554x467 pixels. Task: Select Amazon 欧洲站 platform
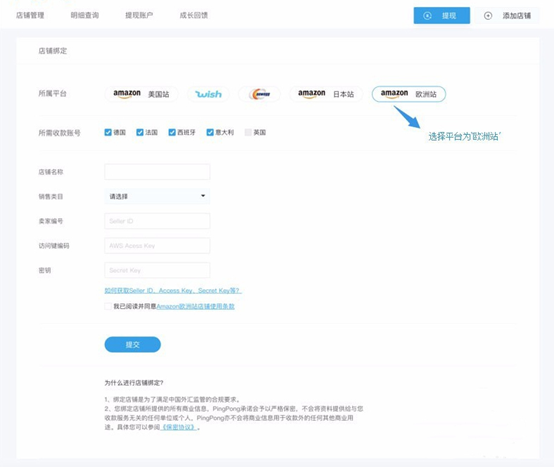(x=409, y=94)
